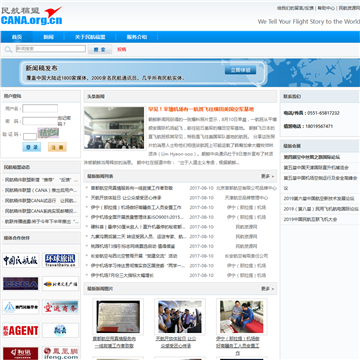Open the first navigation tab in blue bar
The height and width of the screenshot is (360, 360).
[x=17, y=37]
